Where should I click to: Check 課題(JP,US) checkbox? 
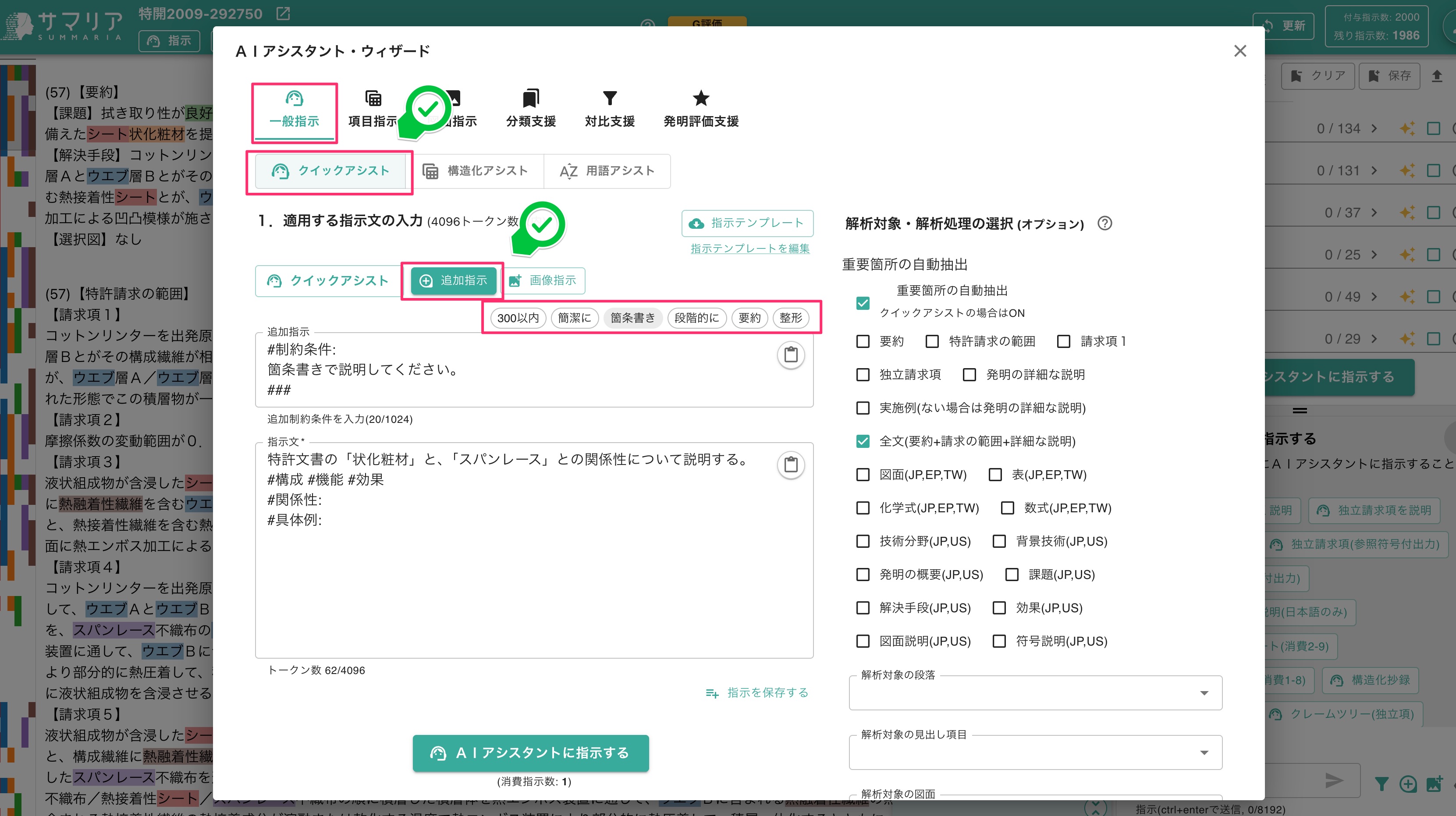tap(1012, 575)
